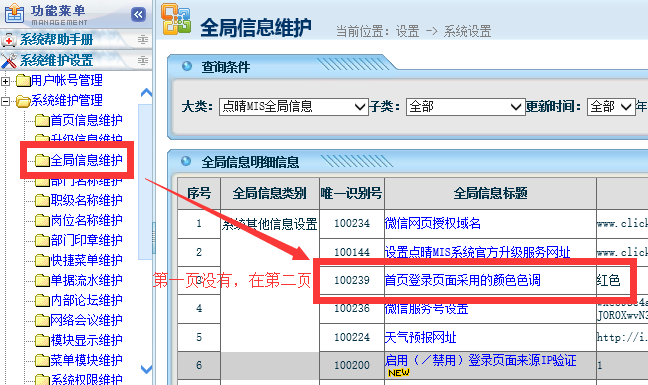Click the sidebar scroll-up chevron
648x385 pixels.
pos(146,93)
